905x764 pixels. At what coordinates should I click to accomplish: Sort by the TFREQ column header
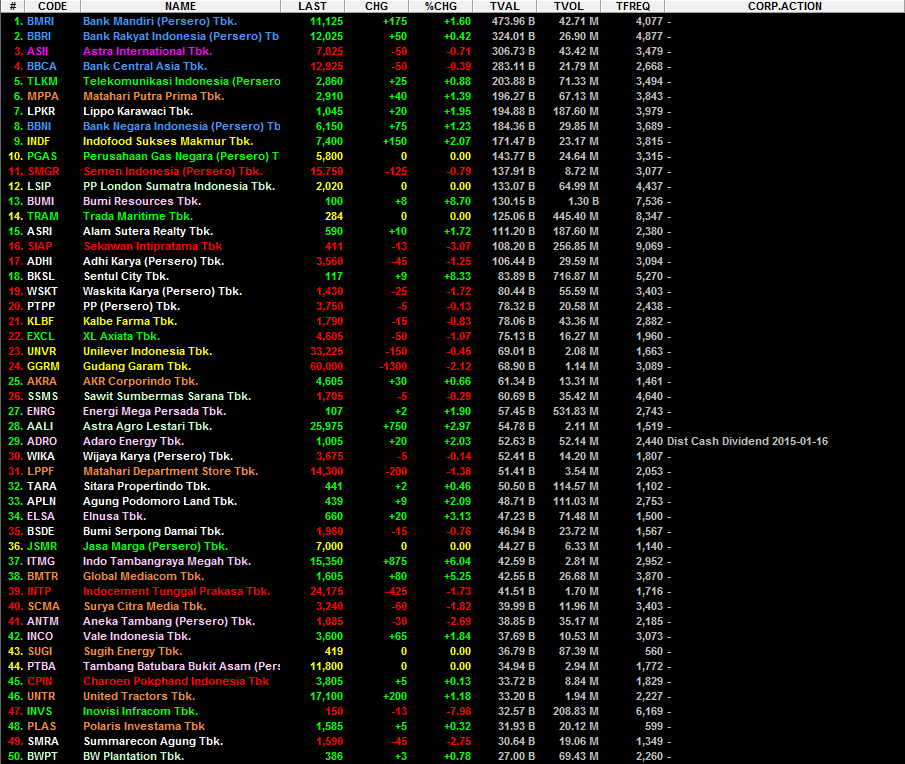633,6
